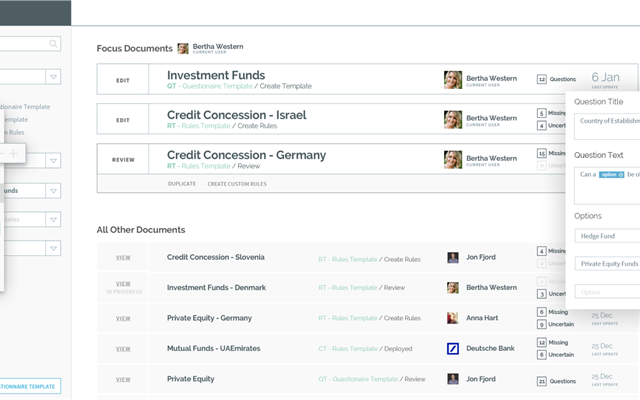Open the greyed sidebar dropdown ending in 'tates'

click(53, 220)
